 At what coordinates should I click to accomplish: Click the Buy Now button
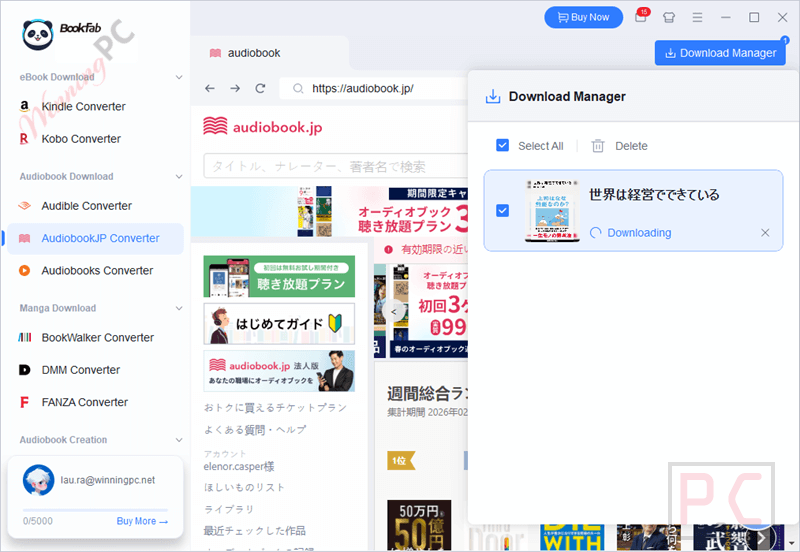tap(583, 17)
